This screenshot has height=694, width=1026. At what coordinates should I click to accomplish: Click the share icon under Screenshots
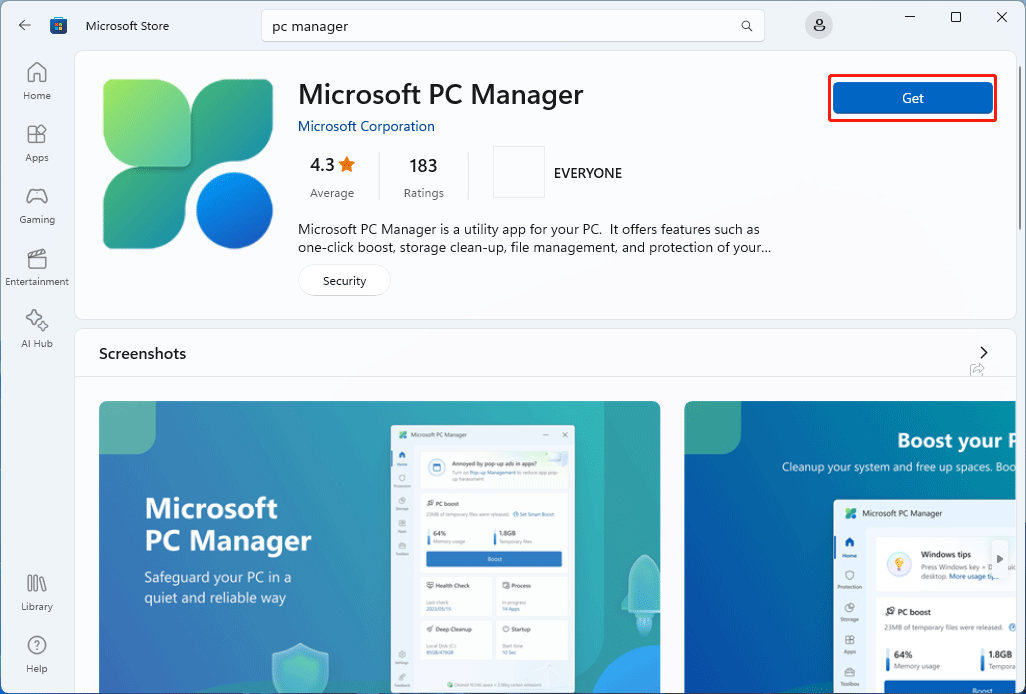(977, 370)
